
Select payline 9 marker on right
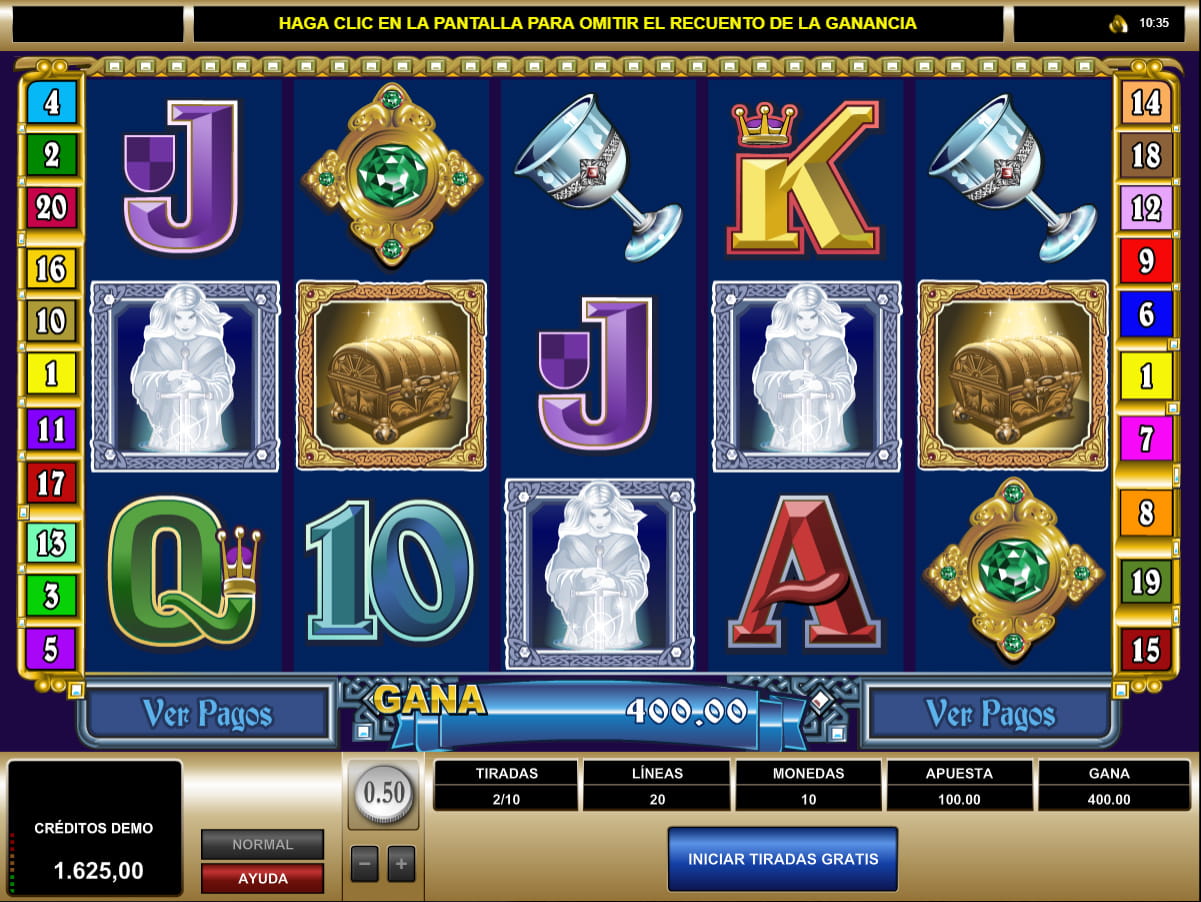click(1146, 261)
